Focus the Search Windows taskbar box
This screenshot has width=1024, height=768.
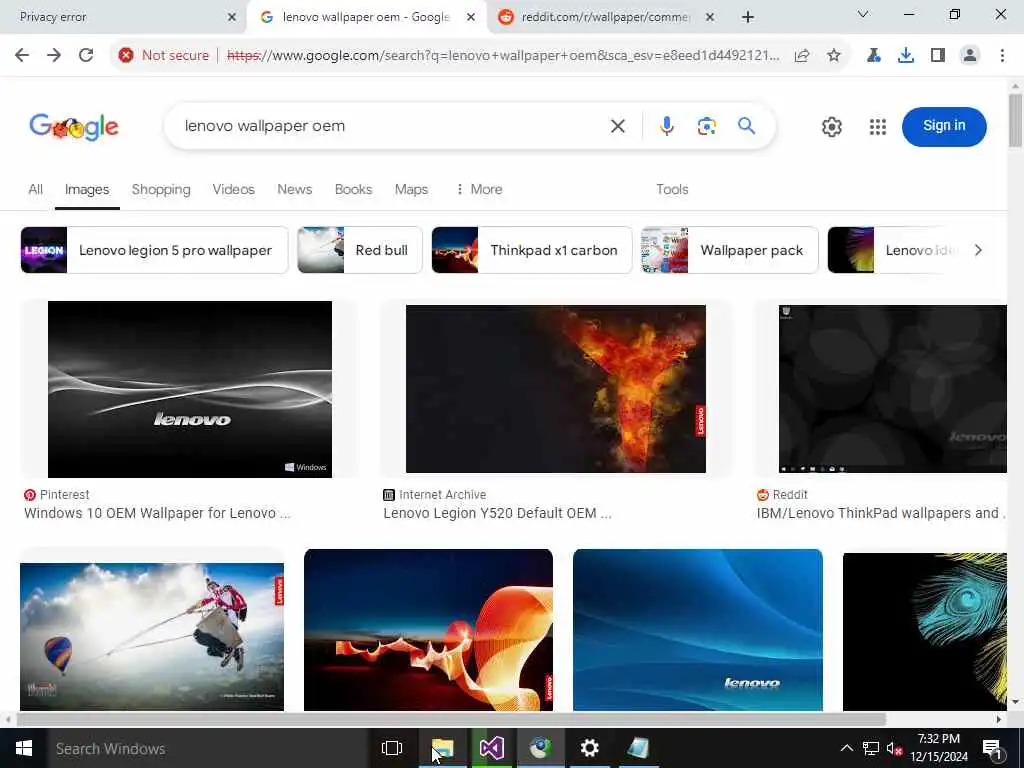pos(209,748)
